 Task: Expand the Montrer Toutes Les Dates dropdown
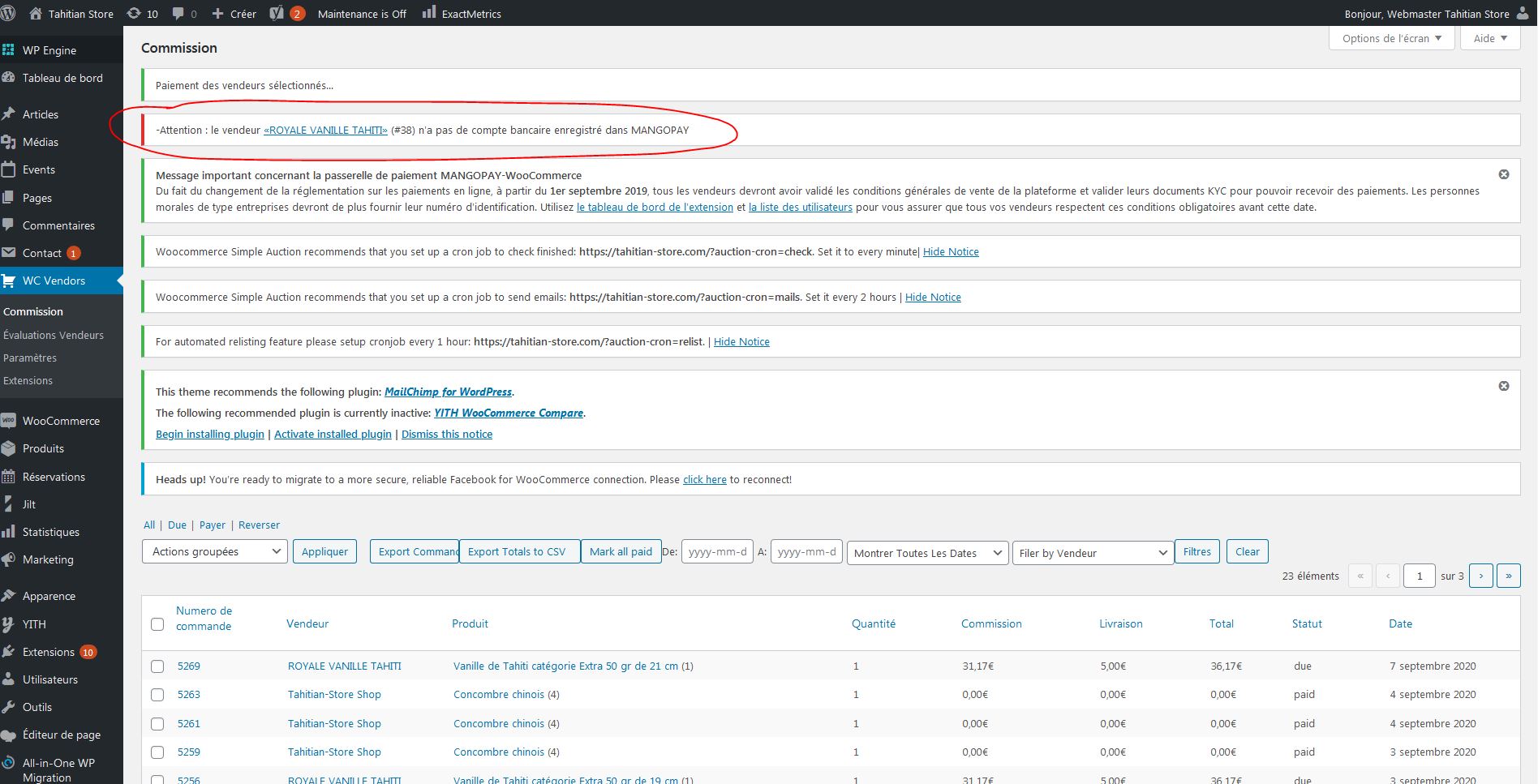[927, 553]
